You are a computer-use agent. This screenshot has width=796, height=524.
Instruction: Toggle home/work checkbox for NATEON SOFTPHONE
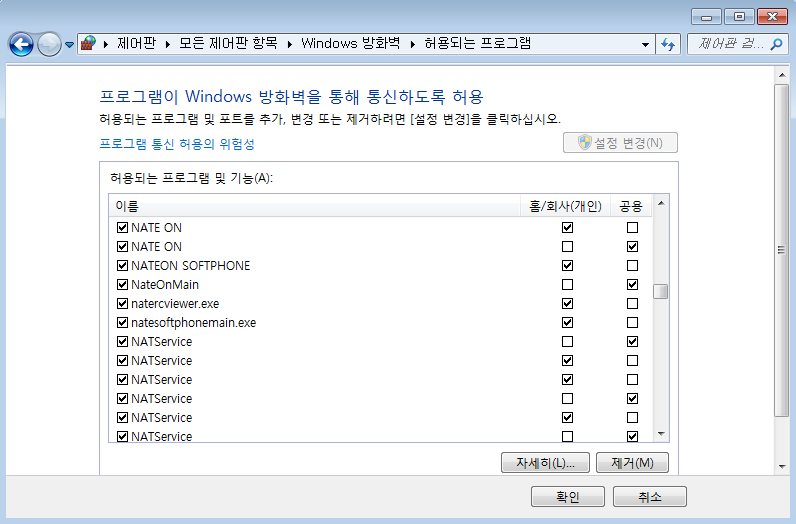pos(568,266)
